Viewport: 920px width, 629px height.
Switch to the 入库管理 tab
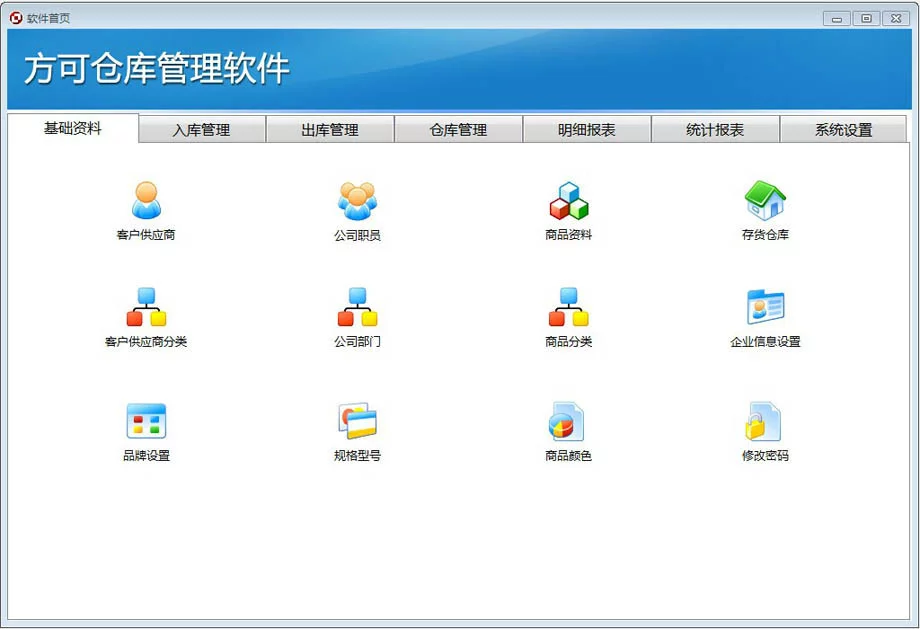[201, 130]
